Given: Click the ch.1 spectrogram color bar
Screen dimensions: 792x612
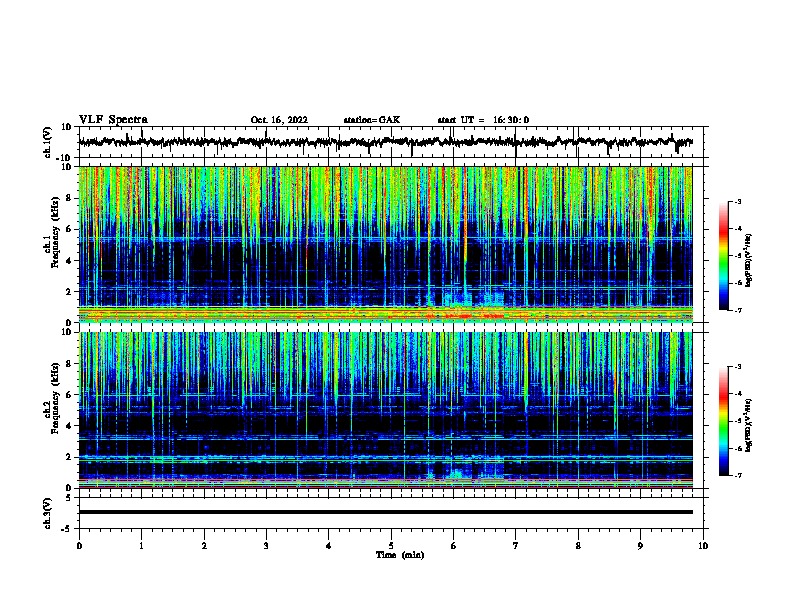Looking at the screenshot, I should 724,256.
